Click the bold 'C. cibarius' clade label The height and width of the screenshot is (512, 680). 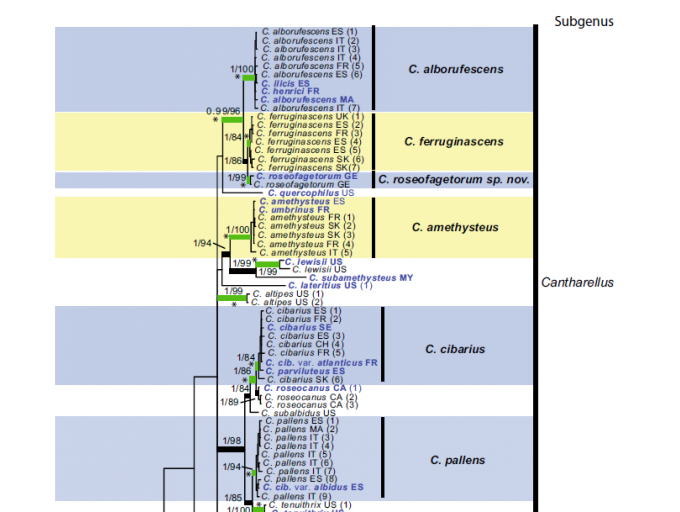[x=455, y=349]
